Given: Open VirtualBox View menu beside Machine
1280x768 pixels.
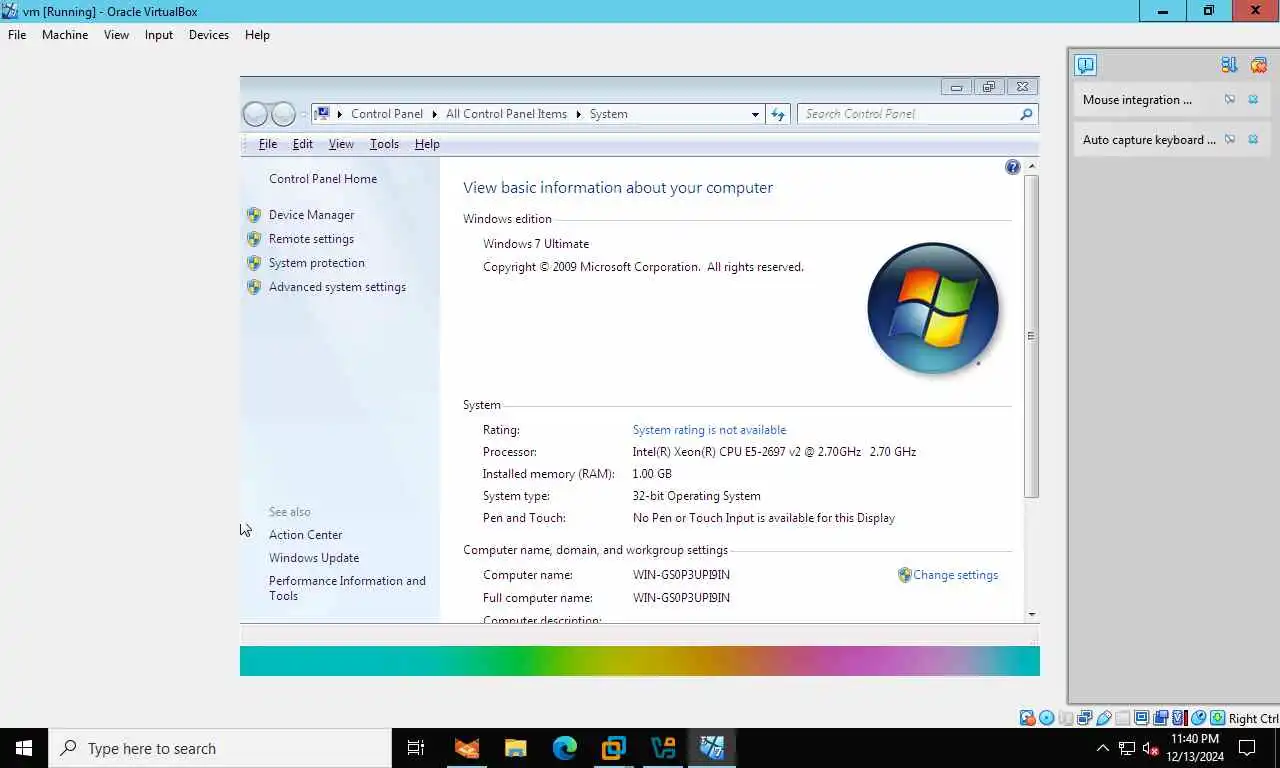Looking at the screenshot, I should pyautogui.click(x=117, y=35).
